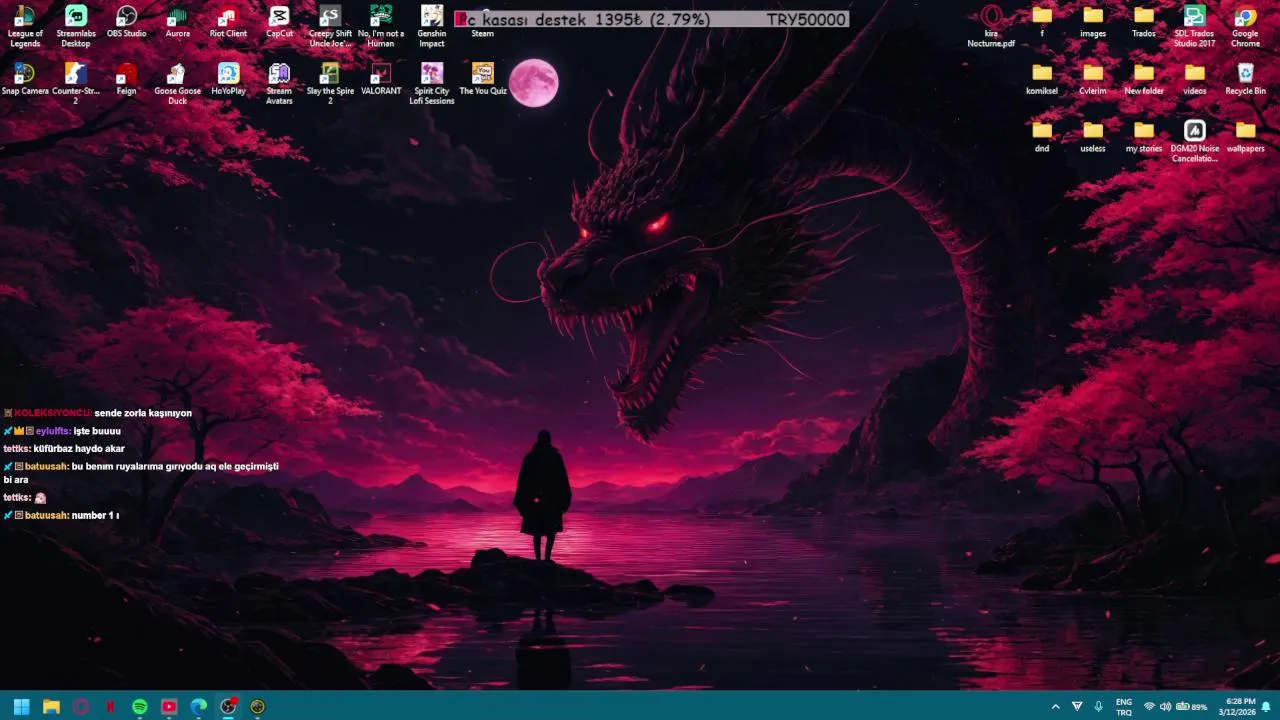Select the New folder icon
The height and width of the screenshot is (720, 1280).
[1144, 79]
